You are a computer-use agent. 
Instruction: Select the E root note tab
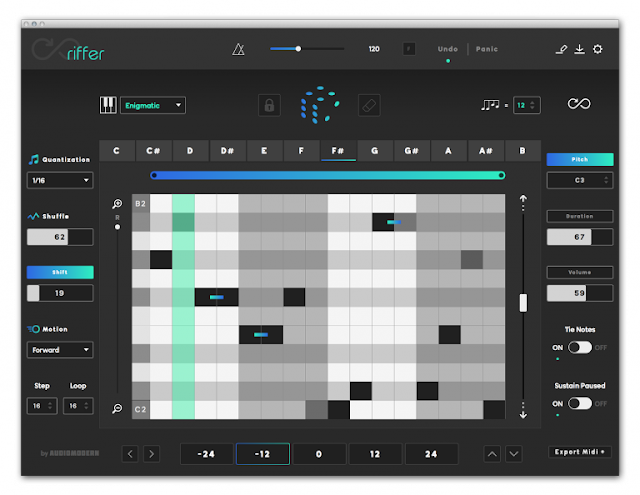tap(264, 151)
